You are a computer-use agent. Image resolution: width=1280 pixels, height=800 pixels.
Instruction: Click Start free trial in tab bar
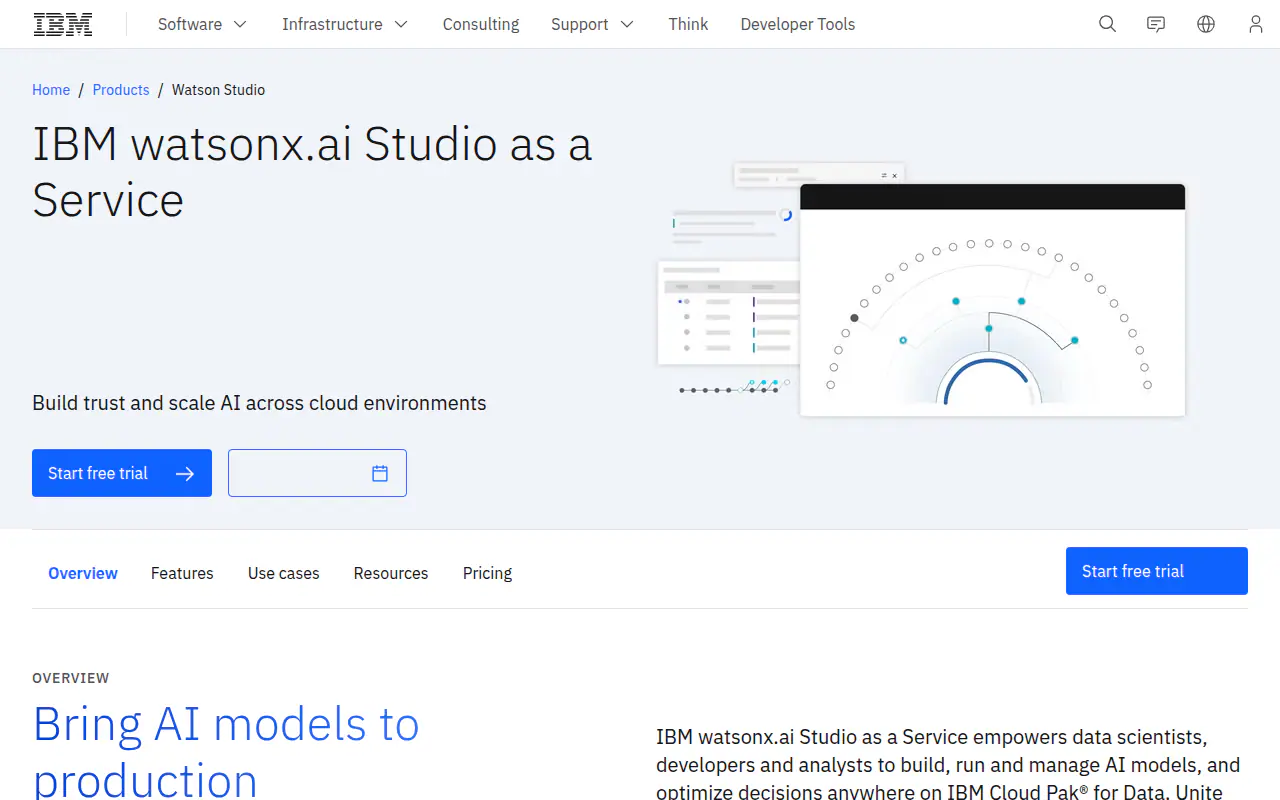[x=1157, y=571]
